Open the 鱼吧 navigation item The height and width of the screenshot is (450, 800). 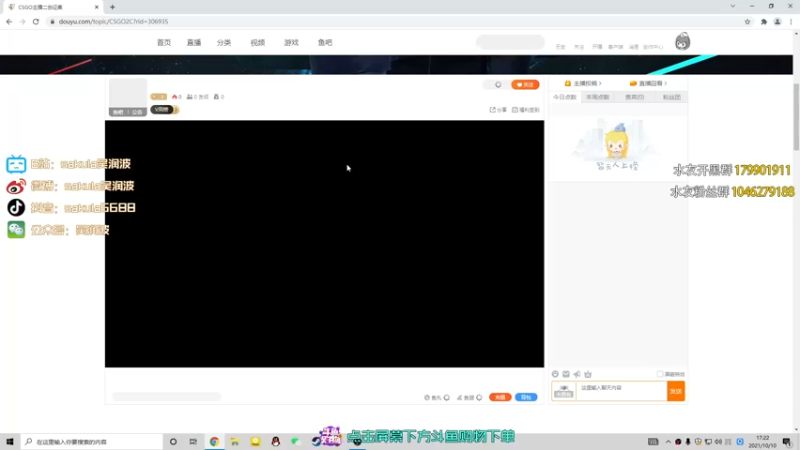pyautogui.click(x=325, y=42)
